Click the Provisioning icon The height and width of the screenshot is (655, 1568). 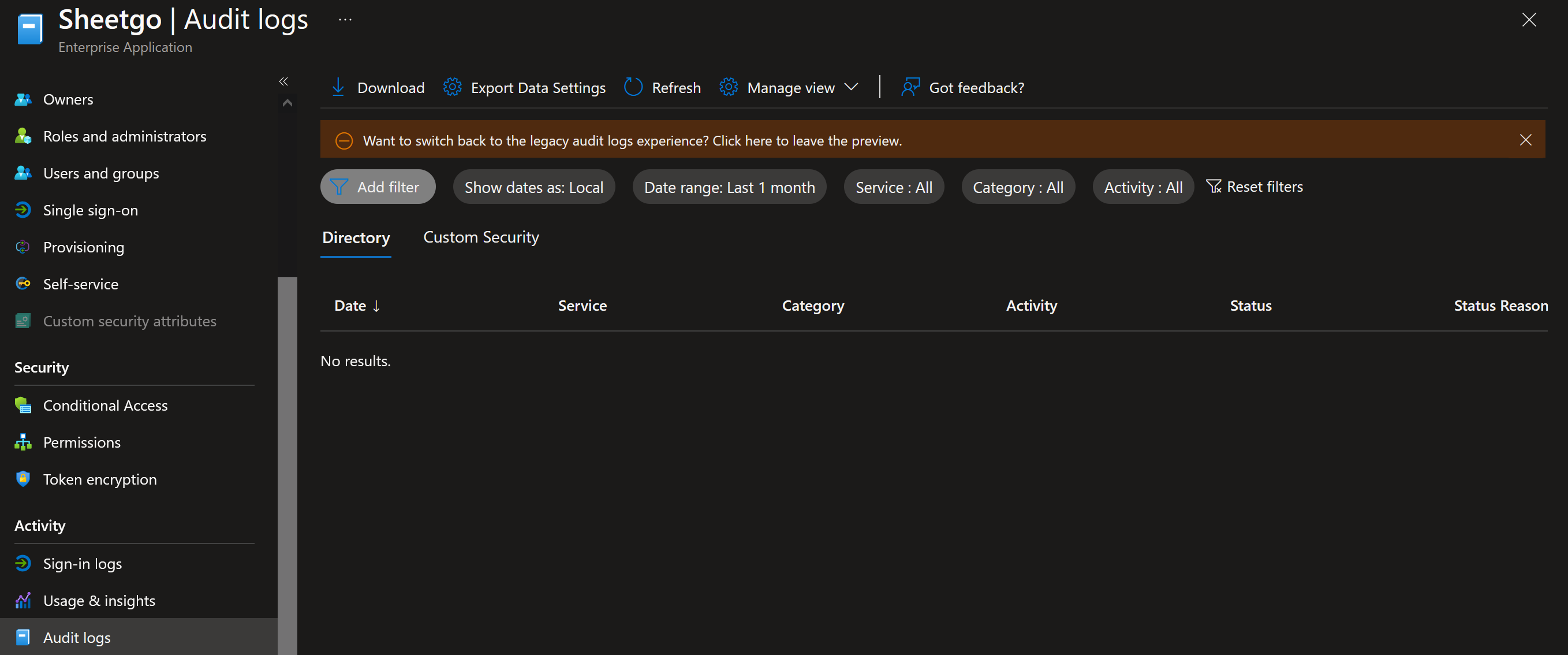pos(23,247)
